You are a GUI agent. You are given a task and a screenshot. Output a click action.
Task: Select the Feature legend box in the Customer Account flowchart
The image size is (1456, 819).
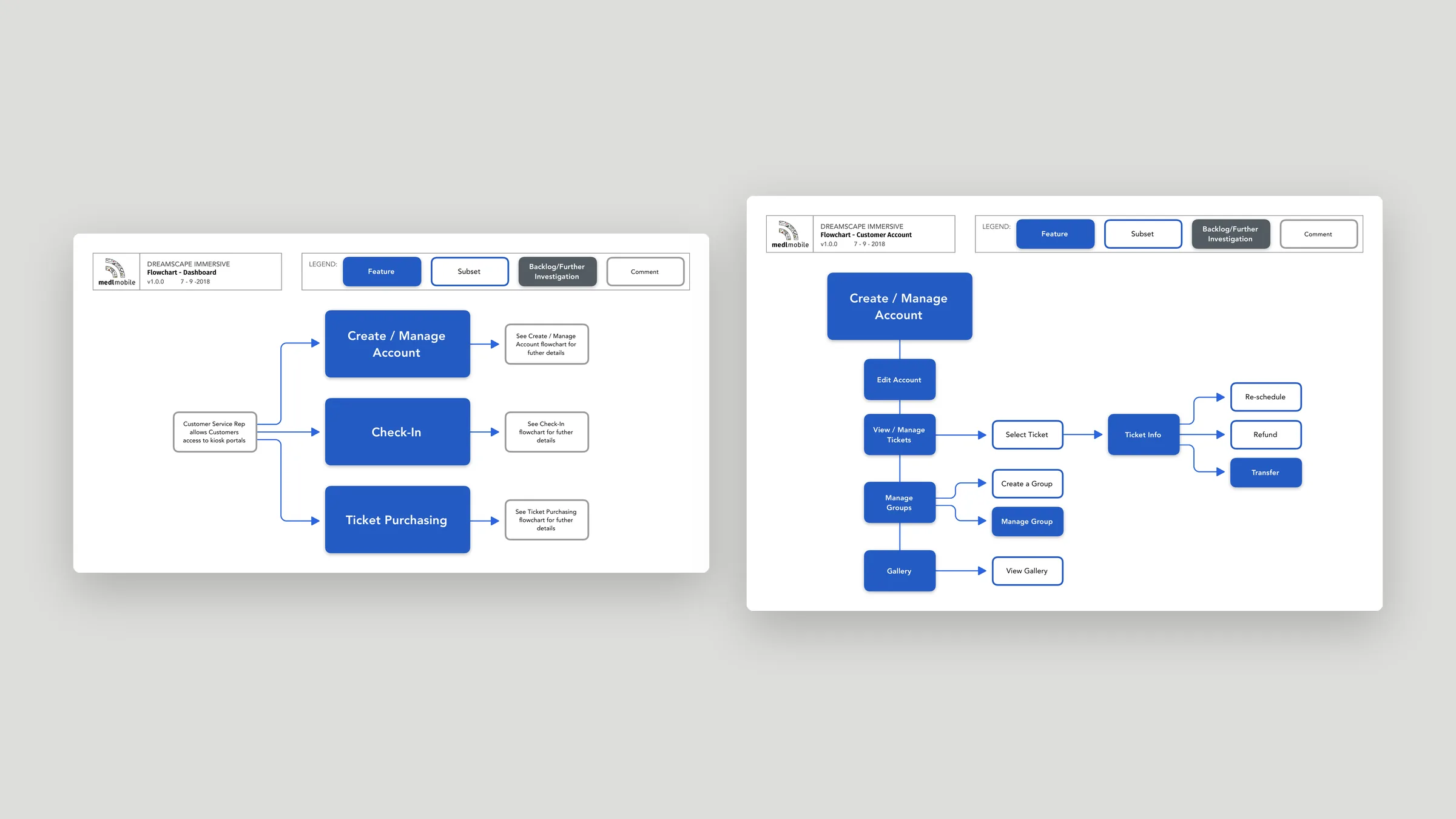1055,234
